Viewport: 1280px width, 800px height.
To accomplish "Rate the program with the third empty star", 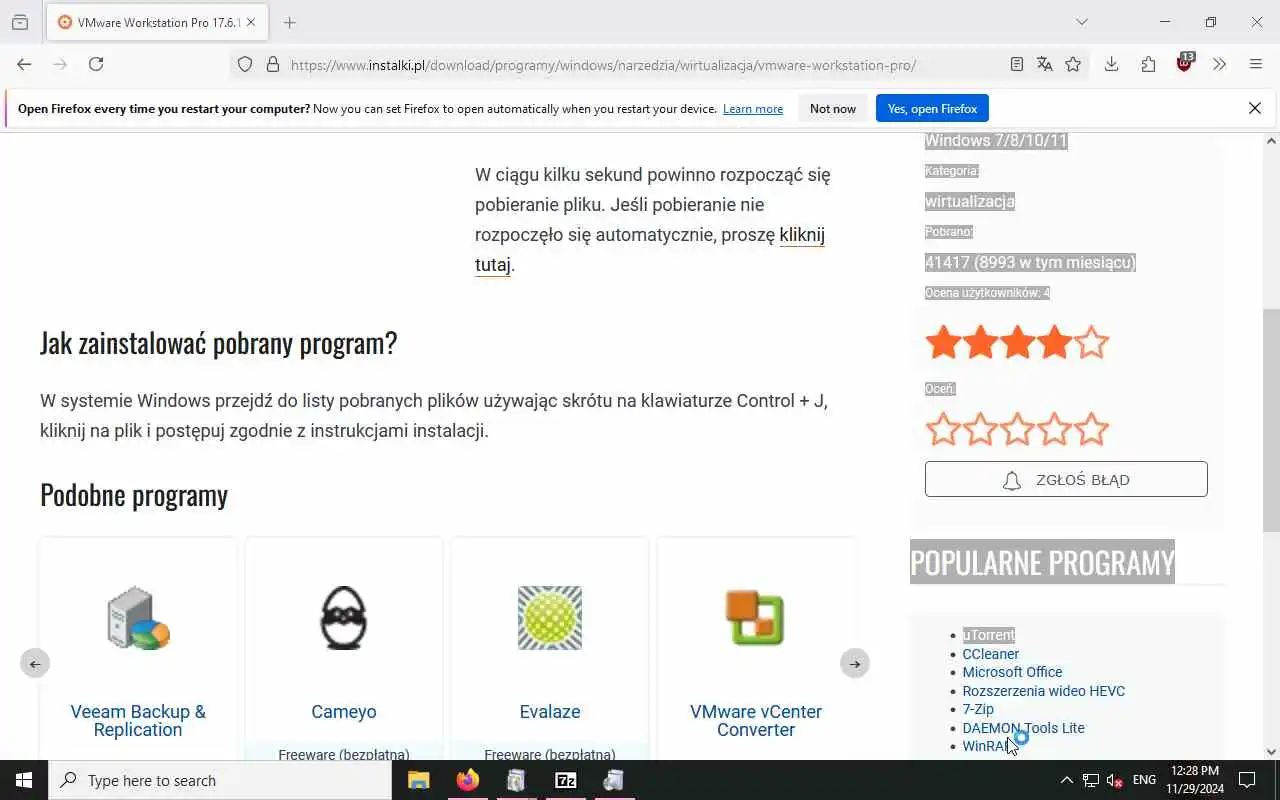I will (1017, 429).
